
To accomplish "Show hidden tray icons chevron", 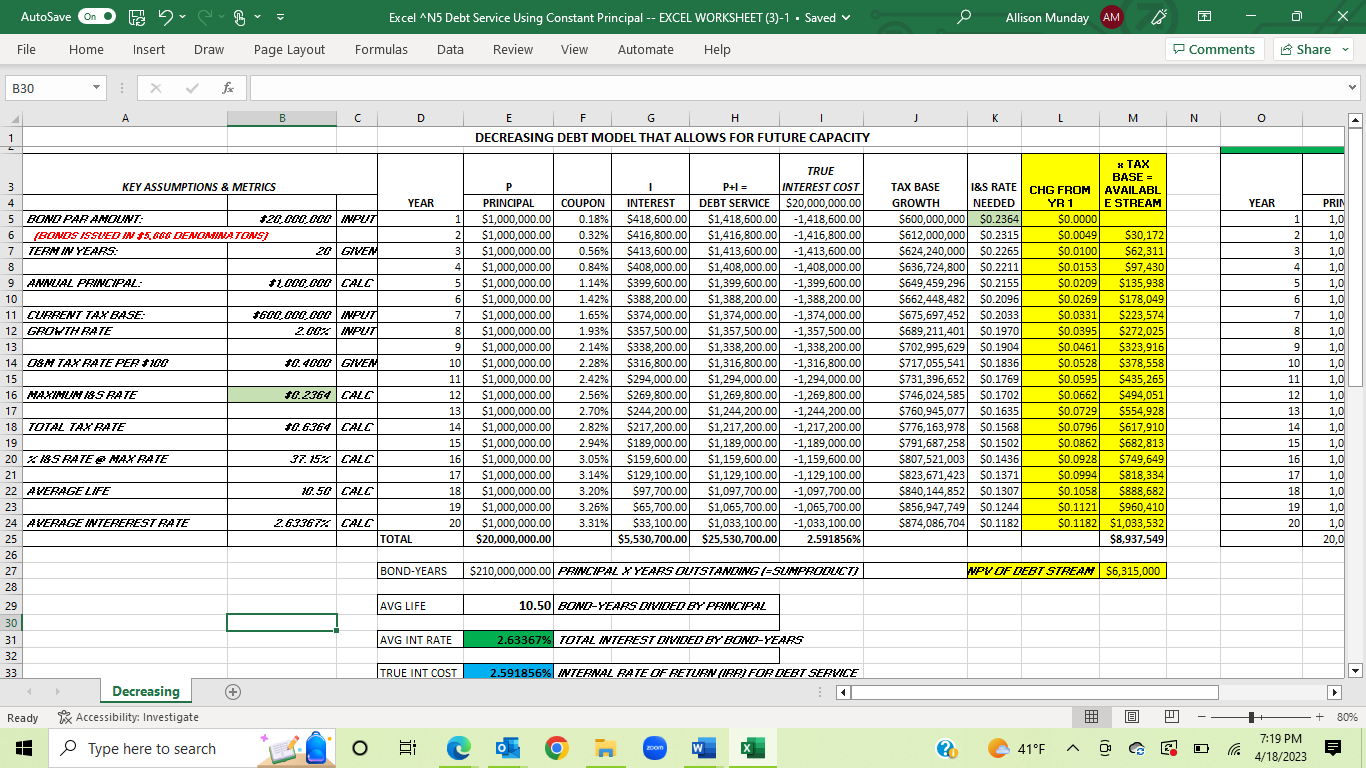I will tap(1072, 748).
